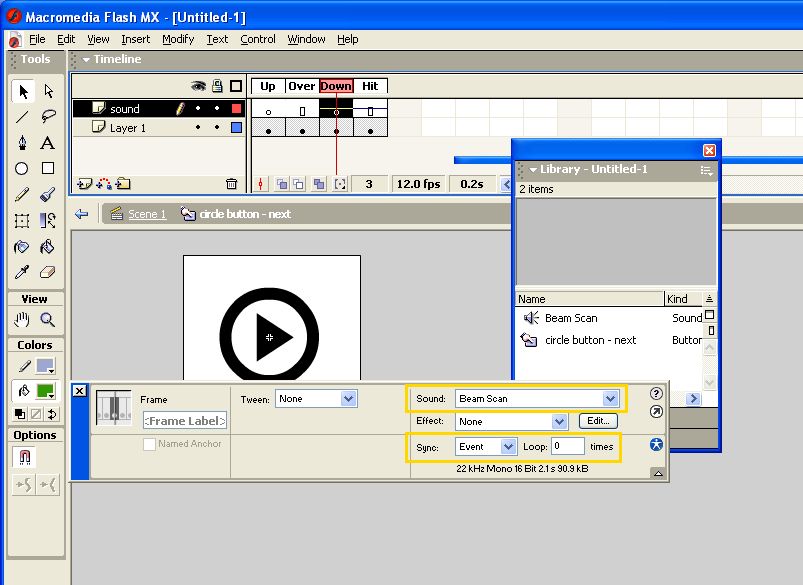Select the Hit frame of sound layer
The width and height of the screenshot is (803, 585).
(370, 109)
